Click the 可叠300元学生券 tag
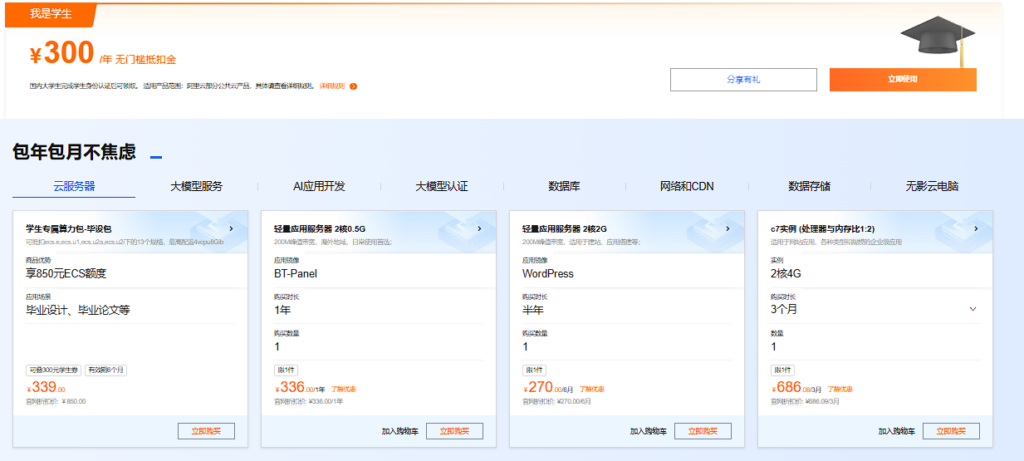1024x461 pixels. pos(54,369)
